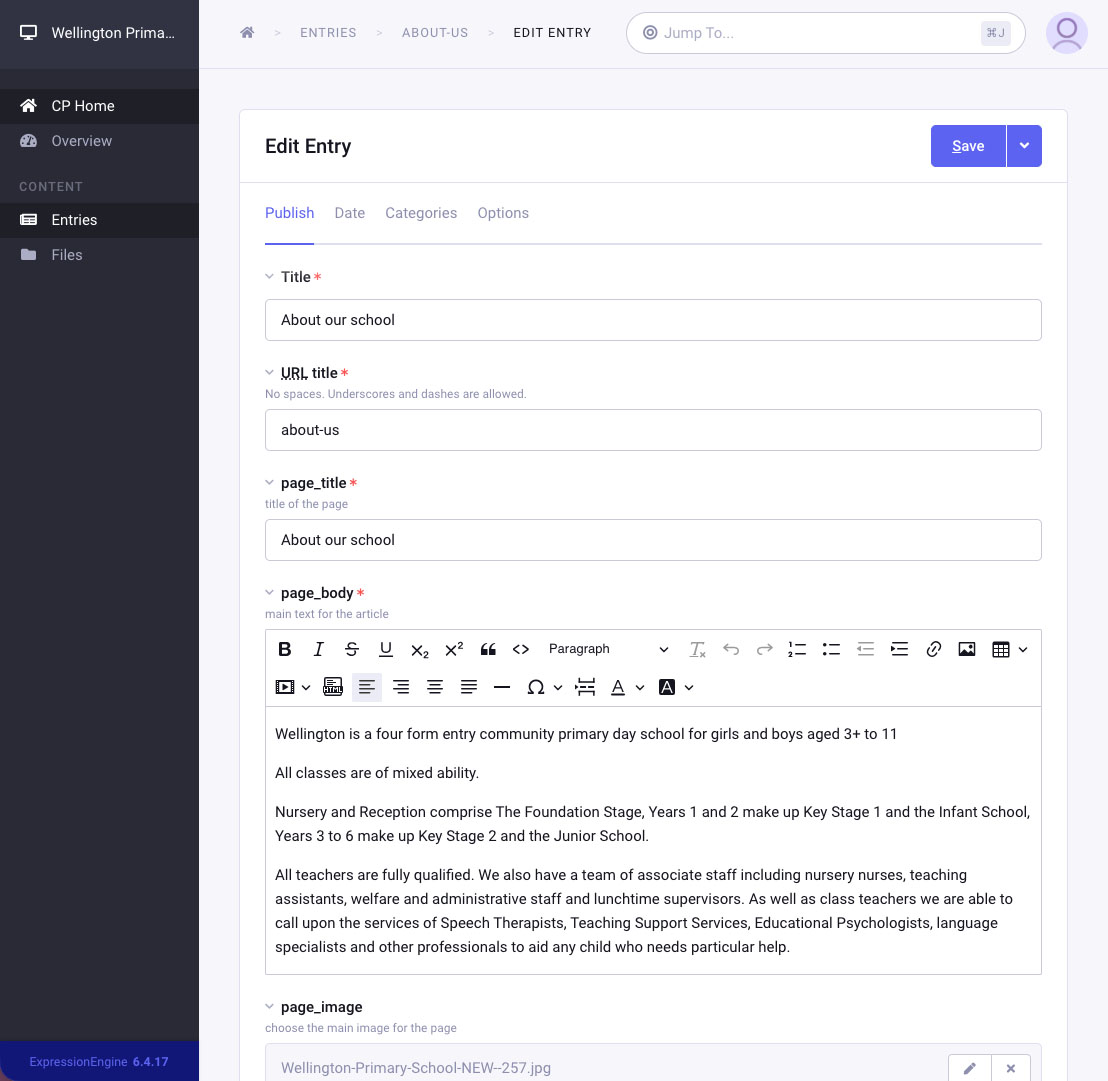Collapse the page_body field
1108x1081 pixels.
(269, 593)
